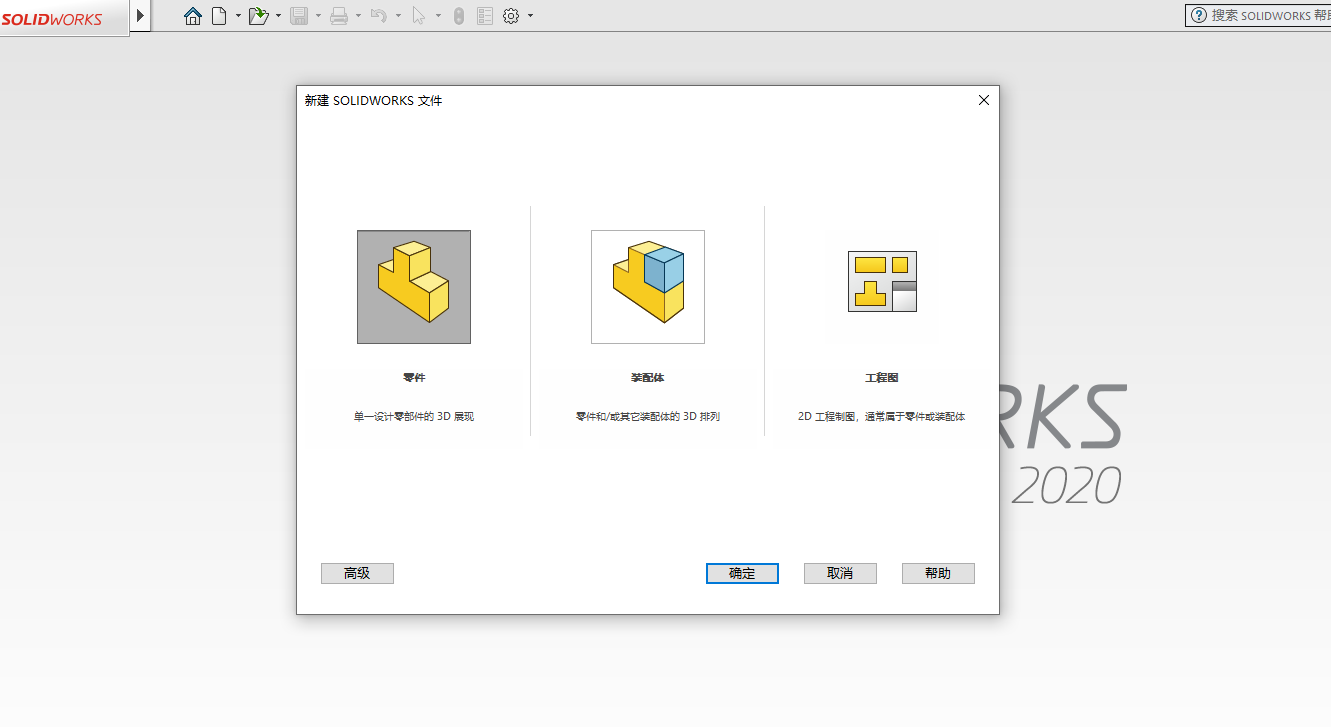Click the description 2D 工程制图，通常属于零件或装配体
The image size is (1331, 727).
[882, 416]
